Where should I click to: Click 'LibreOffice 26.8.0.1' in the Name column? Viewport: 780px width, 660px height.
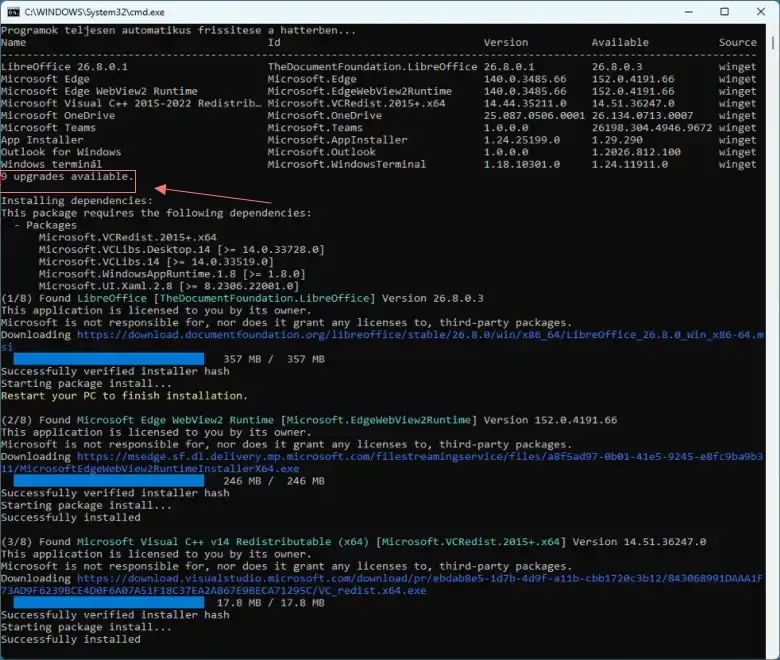pyautogui.click(x=64, y=67)
